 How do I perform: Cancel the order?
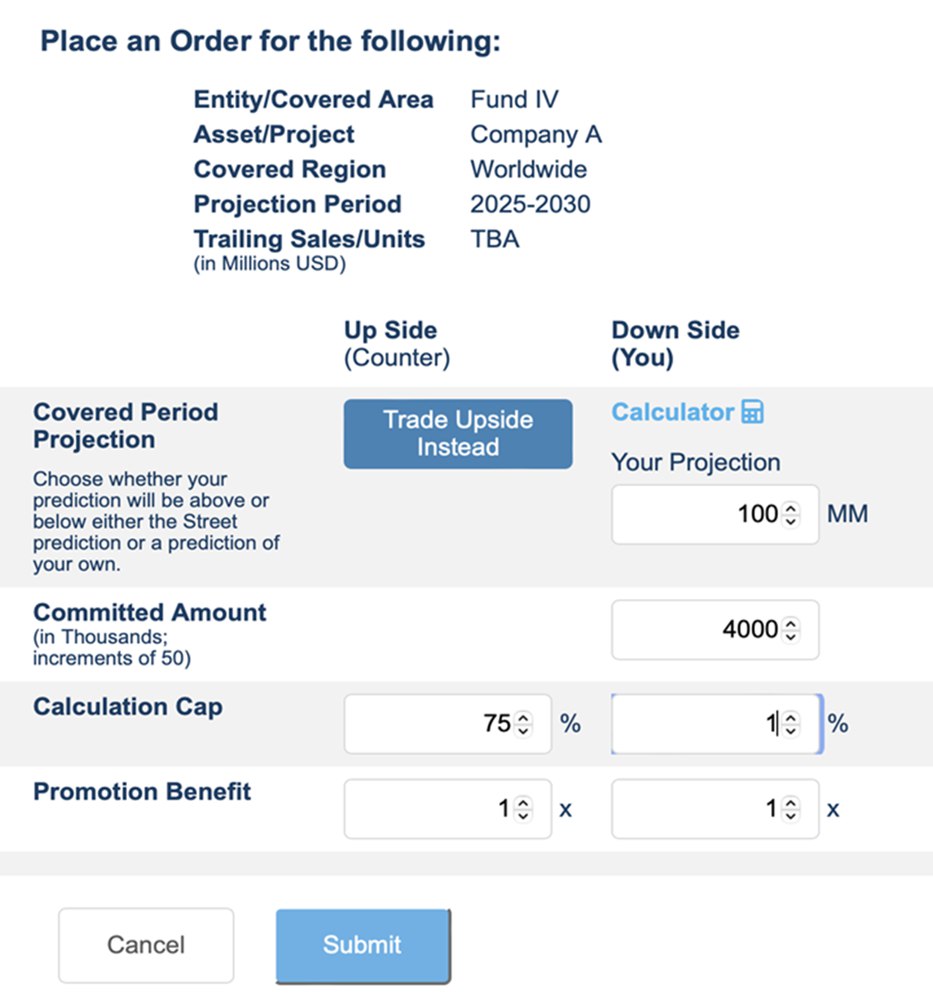point(146,945)
